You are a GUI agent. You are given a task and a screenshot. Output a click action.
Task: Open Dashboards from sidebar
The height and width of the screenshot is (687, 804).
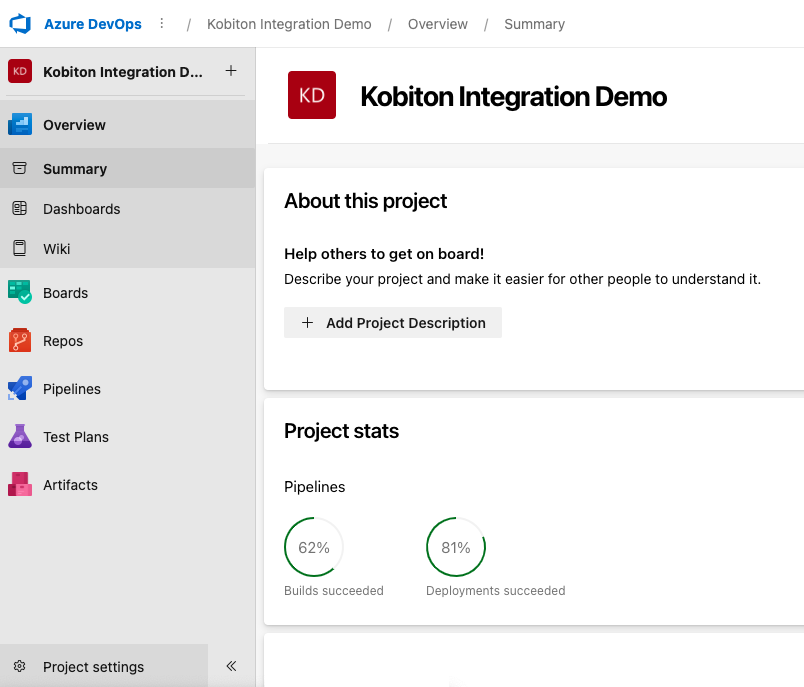pos(128,209)
